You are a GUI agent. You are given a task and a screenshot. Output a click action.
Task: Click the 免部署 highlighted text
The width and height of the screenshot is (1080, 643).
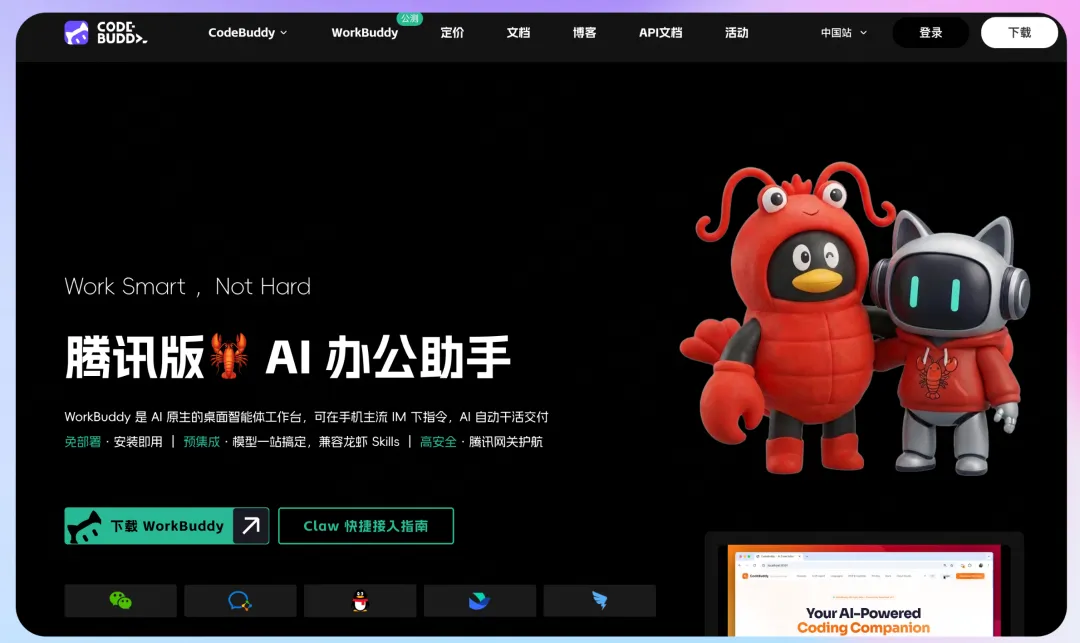click(83, 442)
